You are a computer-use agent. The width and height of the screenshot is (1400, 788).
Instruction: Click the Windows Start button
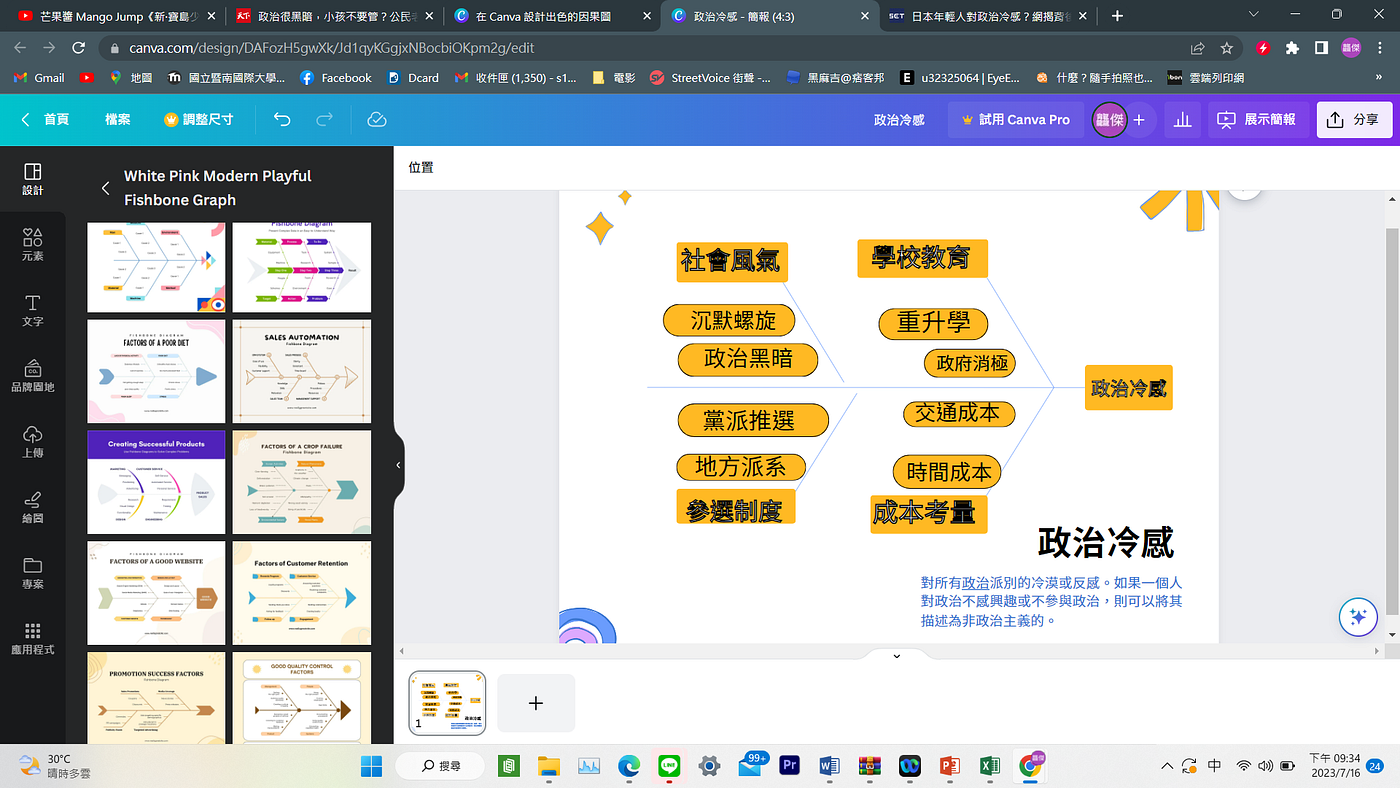[x=371, y=766]
